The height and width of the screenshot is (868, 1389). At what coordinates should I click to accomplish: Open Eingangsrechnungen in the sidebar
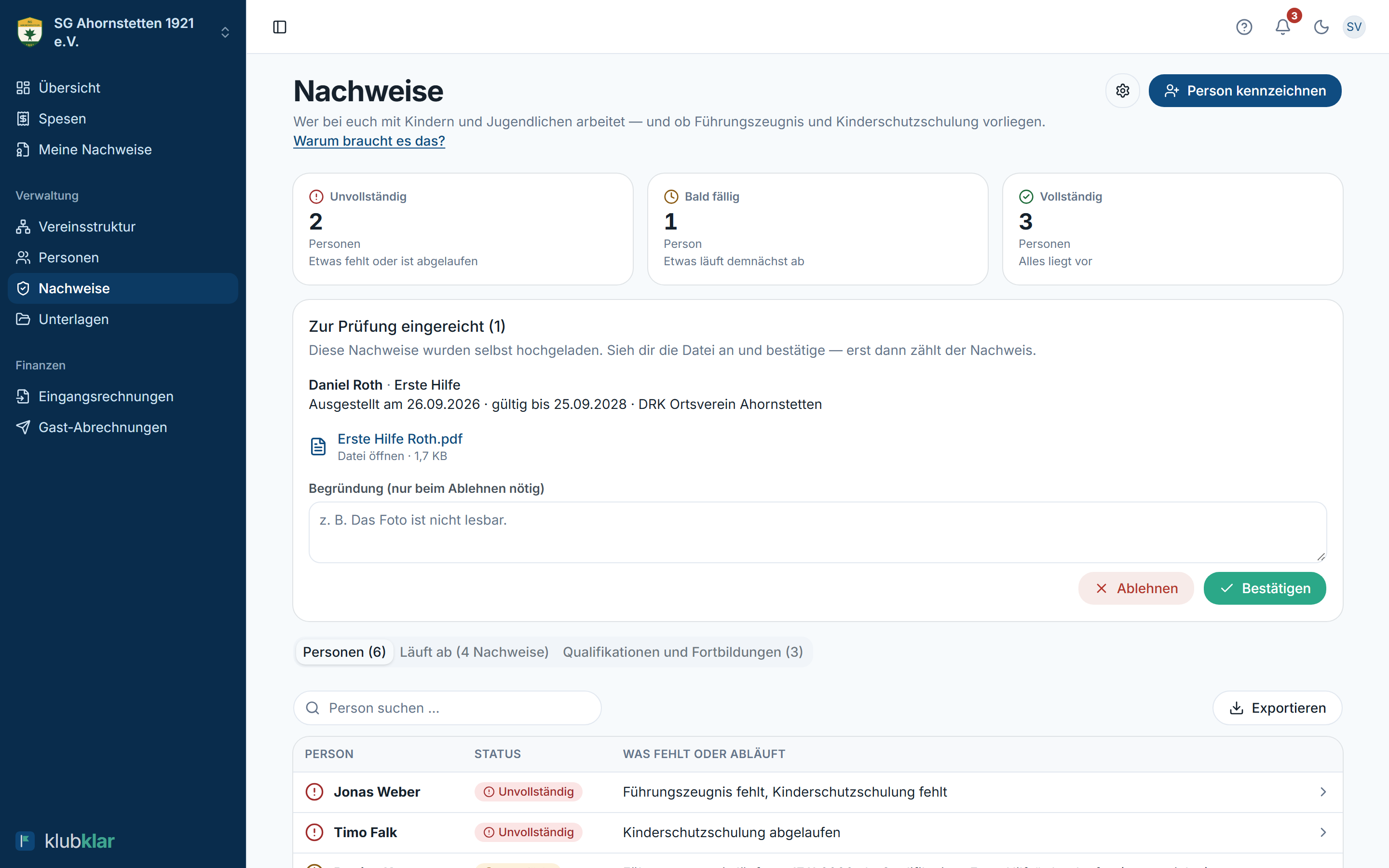[x=123, y=397]
